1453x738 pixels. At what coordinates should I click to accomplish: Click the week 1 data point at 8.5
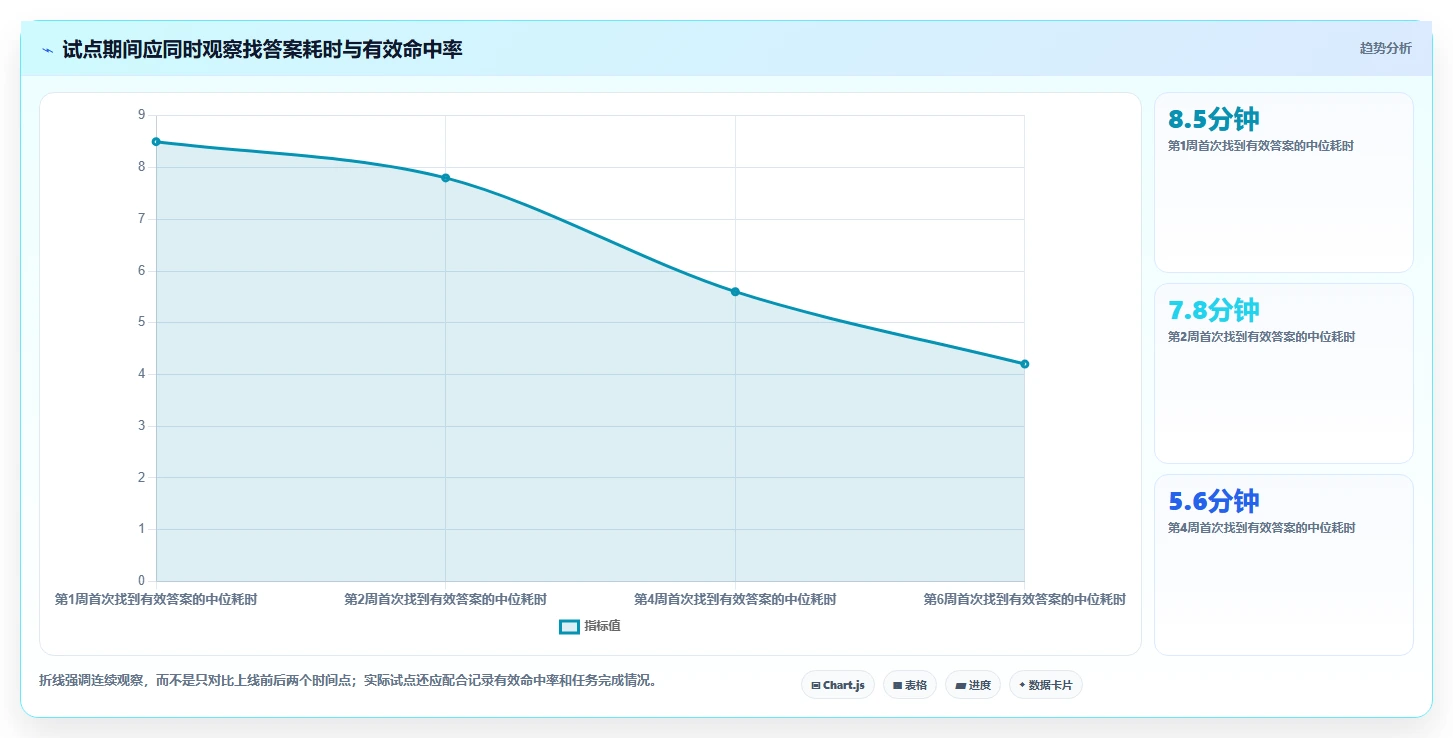(156, 142)
